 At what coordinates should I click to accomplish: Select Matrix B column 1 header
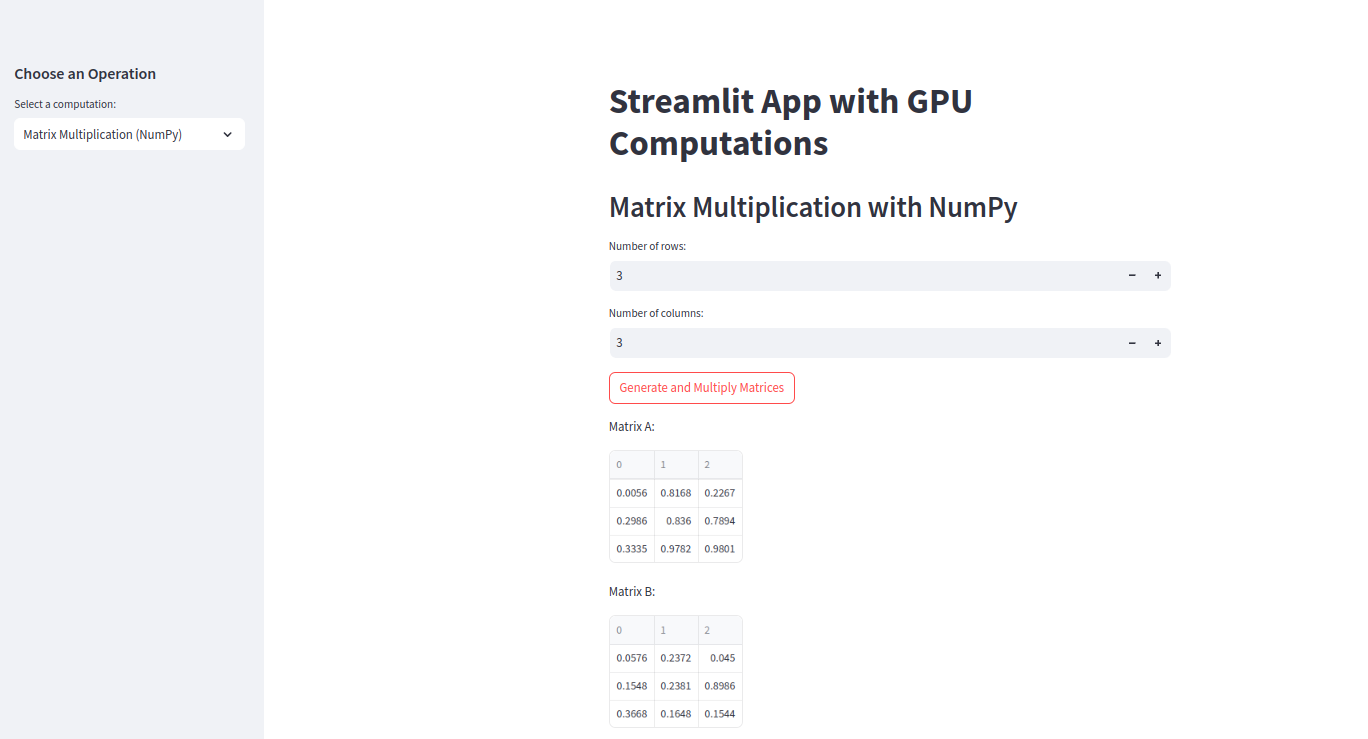(x=676, y=630)
